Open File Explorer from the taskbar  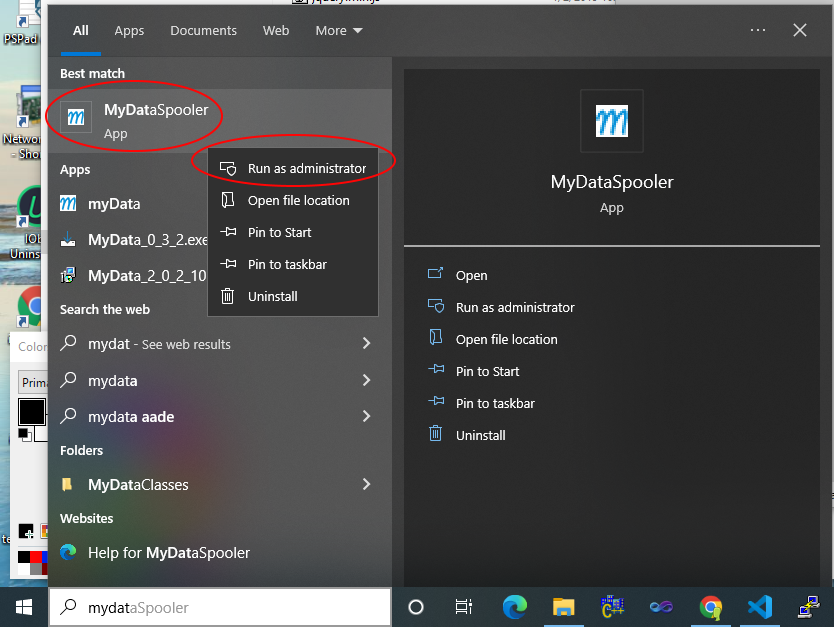point(563,607)
